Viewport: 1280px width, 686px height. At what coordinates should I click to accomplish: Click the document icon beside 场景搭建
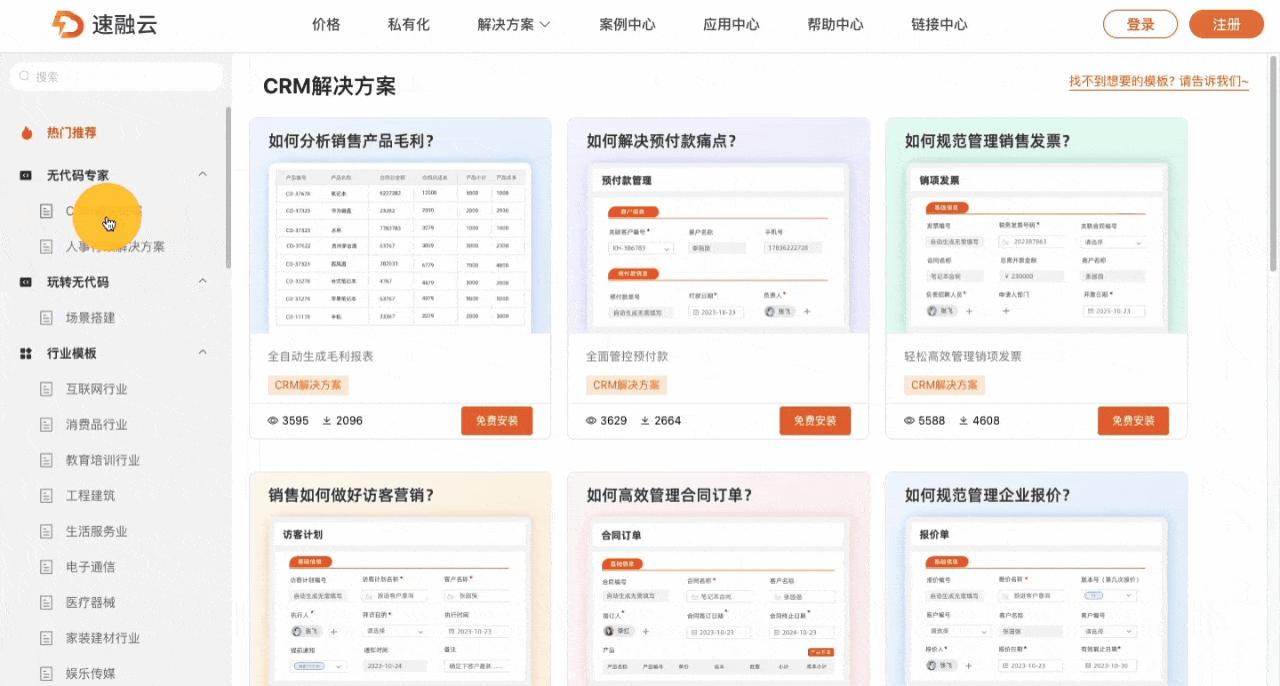tap(44, 317)
